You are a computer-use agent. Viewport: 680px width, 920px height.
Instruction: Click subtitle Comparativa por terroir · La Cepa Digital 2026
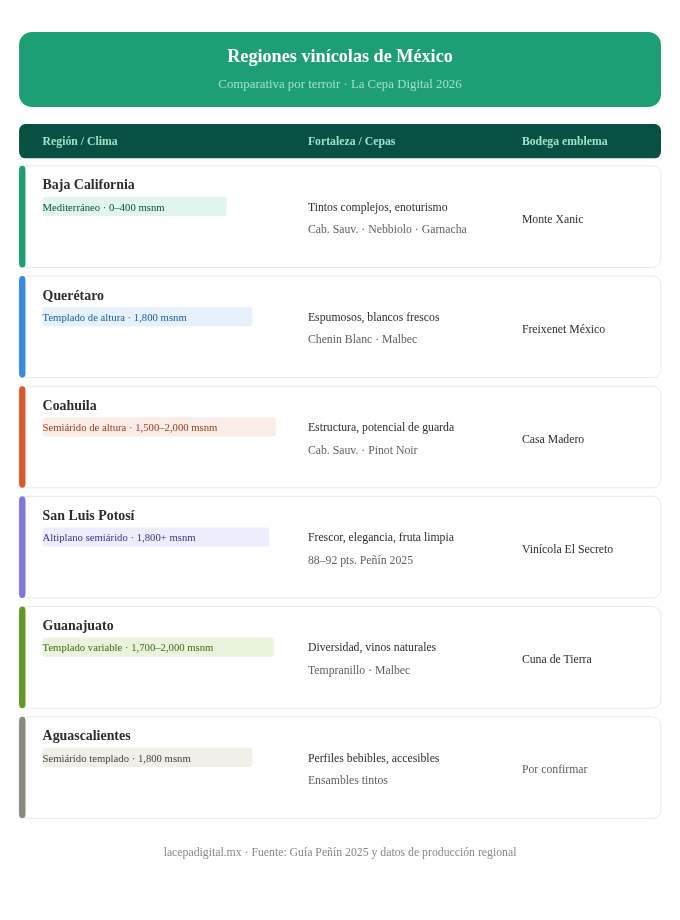pyautogui.click(x=340, y=84)
